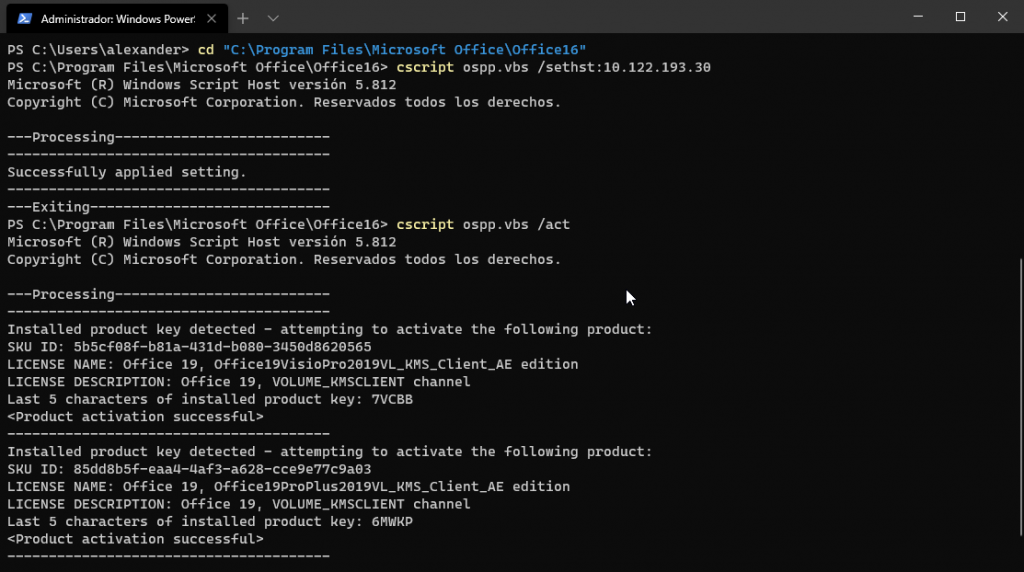Click the first 'Product activation successful' line

pos(135,417)
